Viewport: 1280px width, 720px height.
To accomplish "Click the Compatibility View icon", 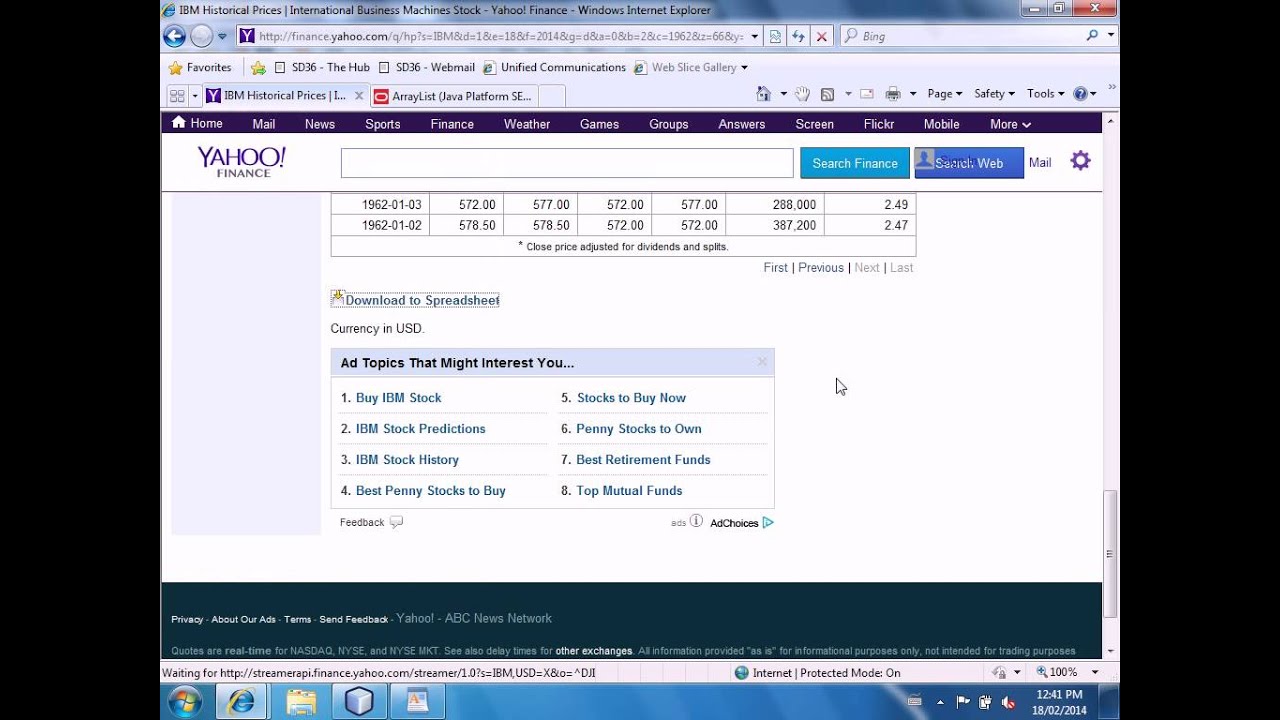I will (775, 36).
